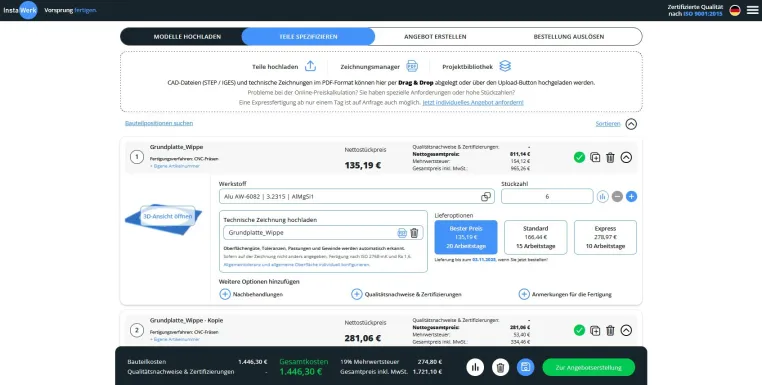Expand the Nachbehandlungen plus option
The image size is (762, 385).
point(225,294)
